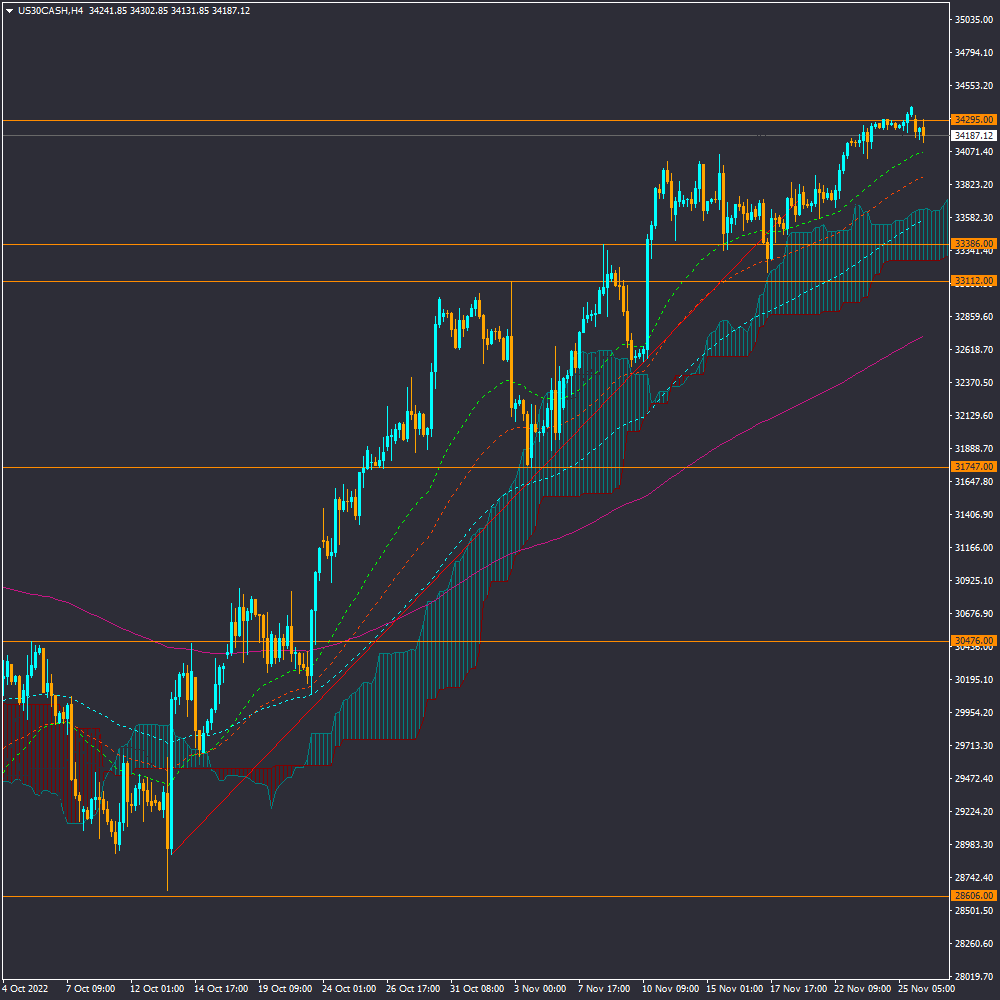Click the 28019.70 value on the price scale
1000x1000 pixels.
973,977
